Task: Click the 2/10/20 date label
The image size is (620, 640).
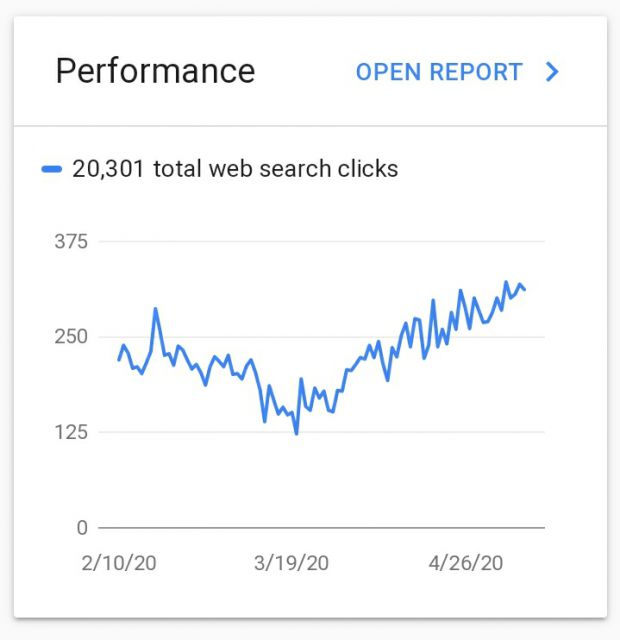Action: point(119,563)
